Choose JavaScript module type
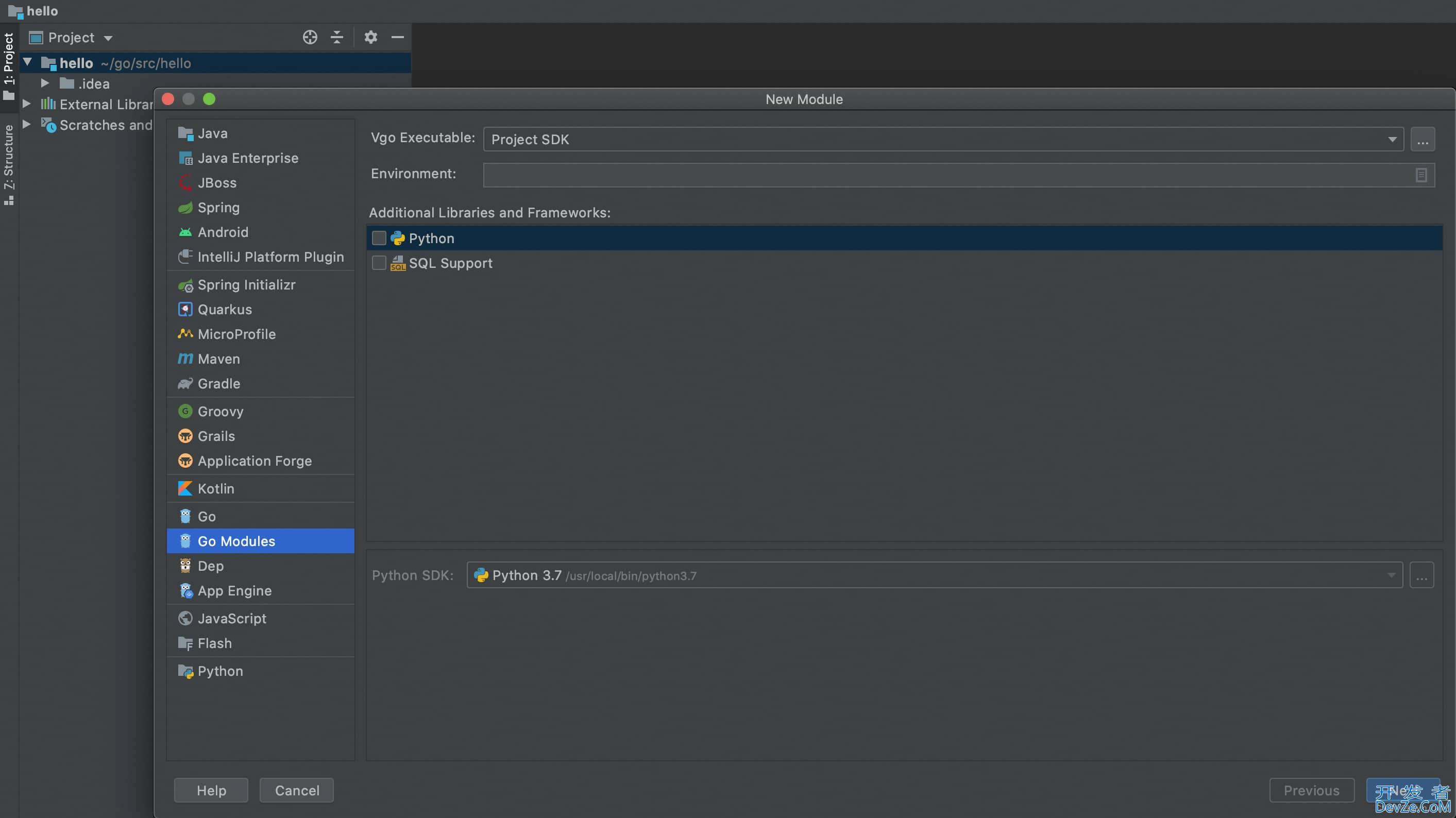 [261, 619]
